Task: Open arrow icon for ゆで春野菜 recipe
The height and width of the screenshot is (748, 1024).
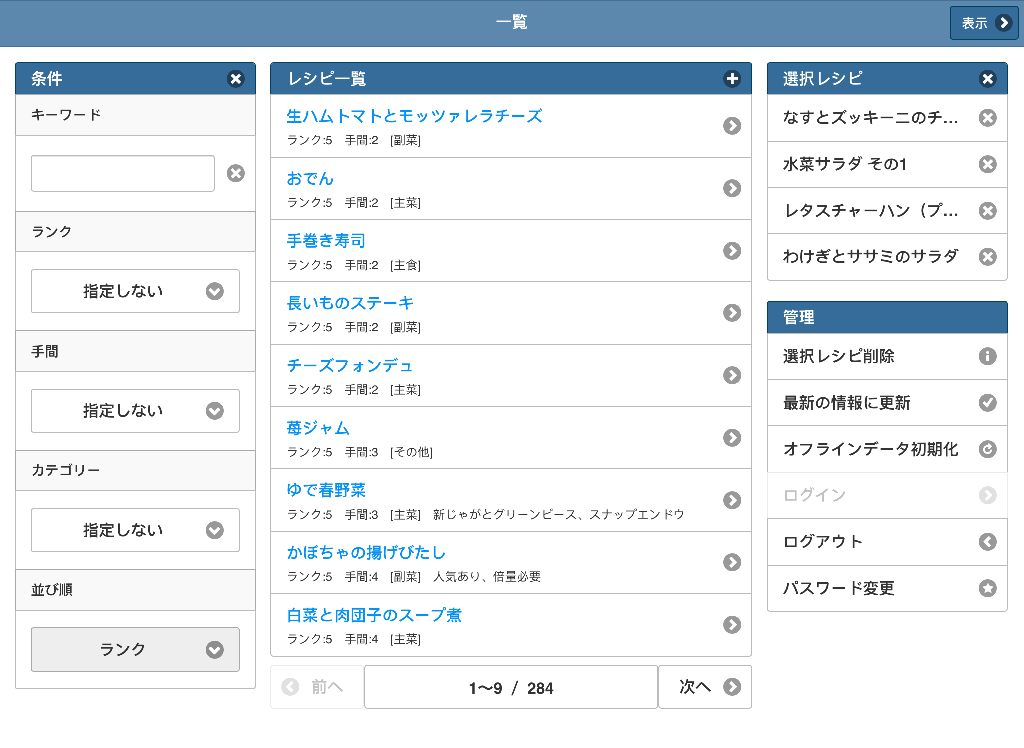Action: point(732,500)
